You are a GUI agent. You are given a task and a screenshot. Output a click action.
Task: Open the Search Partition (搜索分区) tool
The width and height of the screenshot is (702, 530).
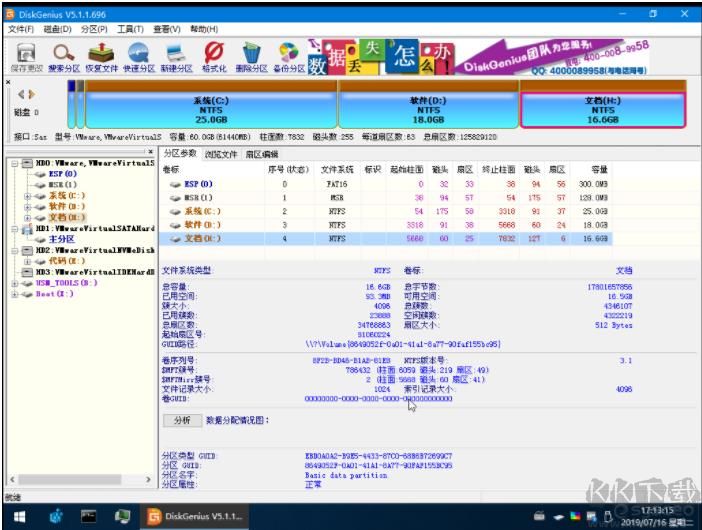(64, 57)
